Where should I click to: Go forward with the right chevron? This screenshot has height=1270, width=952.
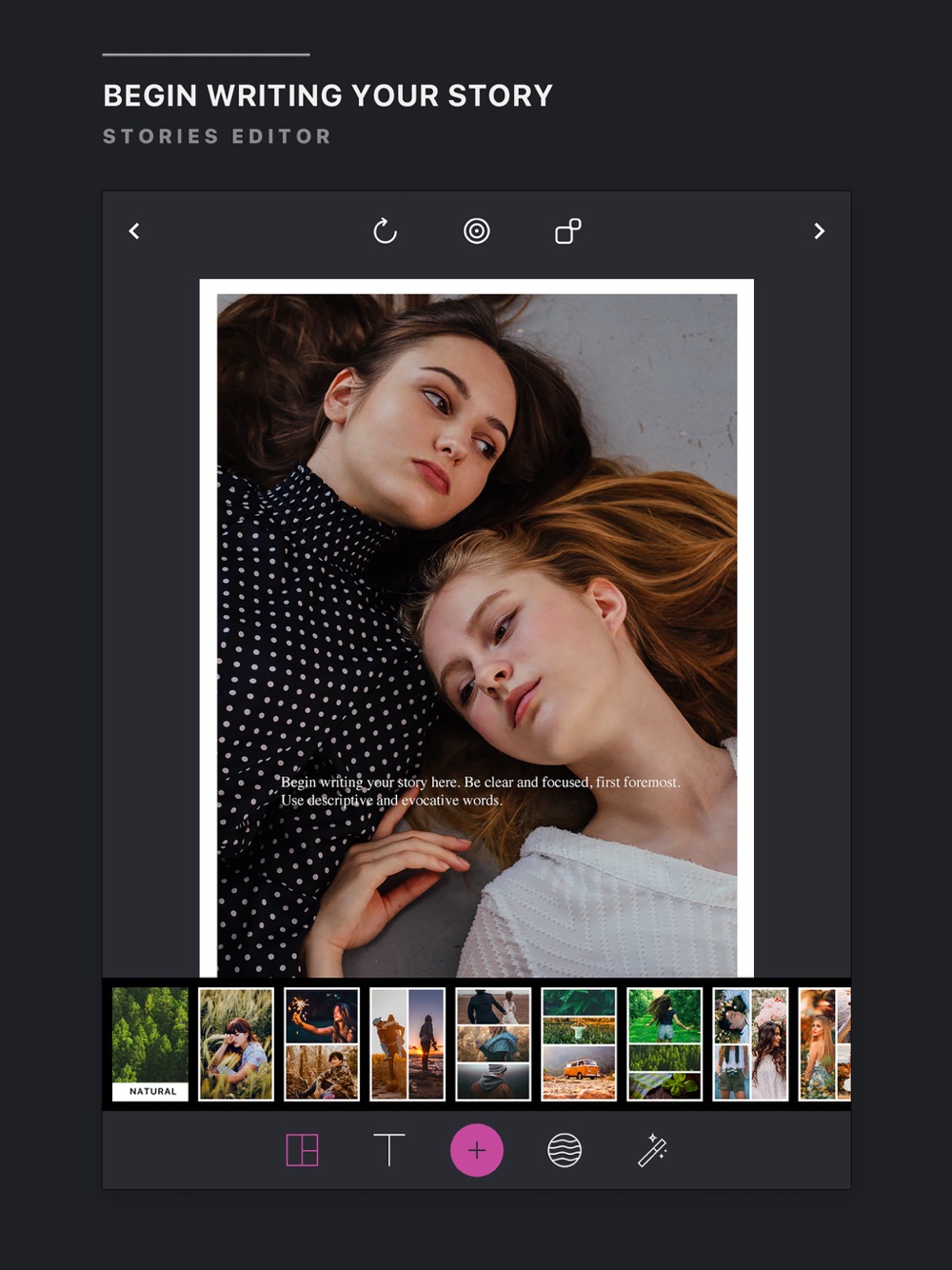819,231
